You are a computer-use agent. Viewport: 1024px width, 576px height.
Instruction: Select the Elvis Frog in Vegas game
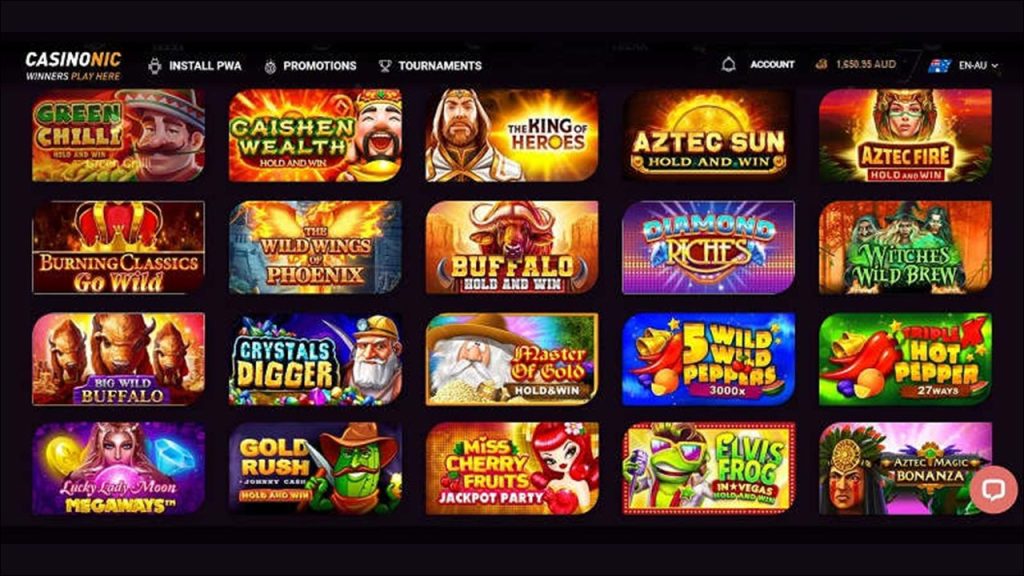pos(708,468)
